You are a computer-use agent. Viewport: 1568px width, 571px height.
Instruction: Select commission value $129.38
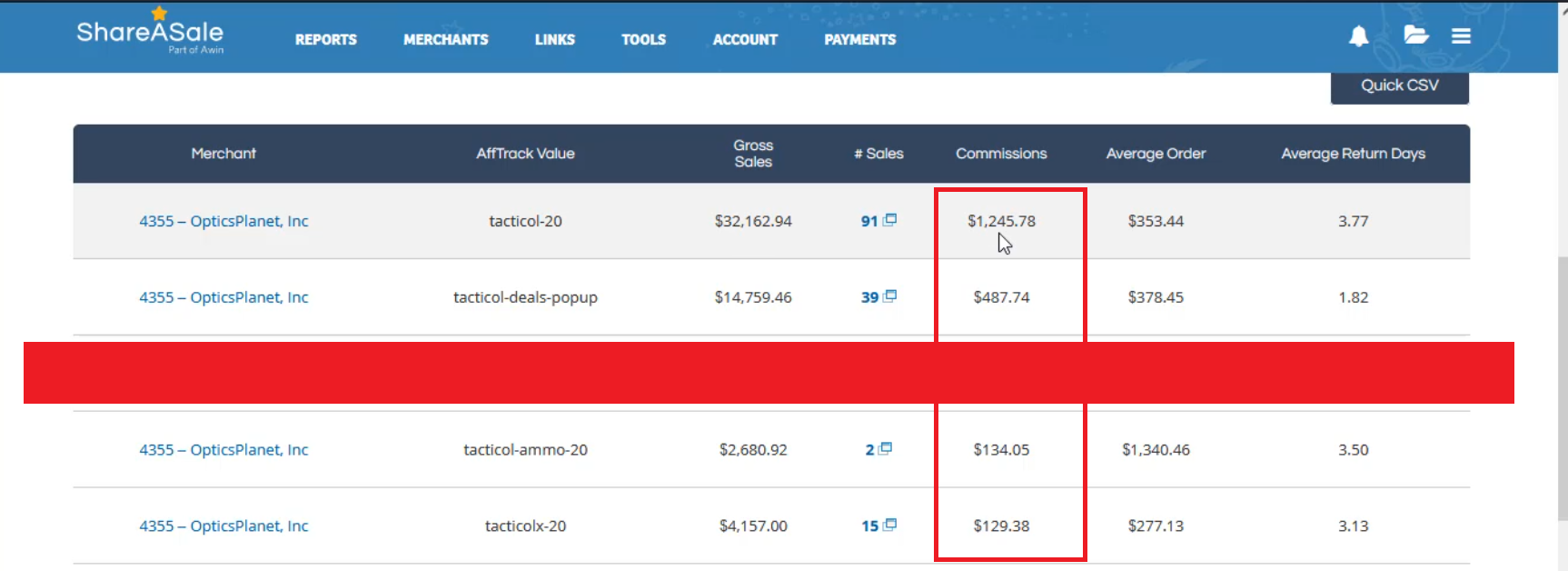click(x=1001, y=526)
